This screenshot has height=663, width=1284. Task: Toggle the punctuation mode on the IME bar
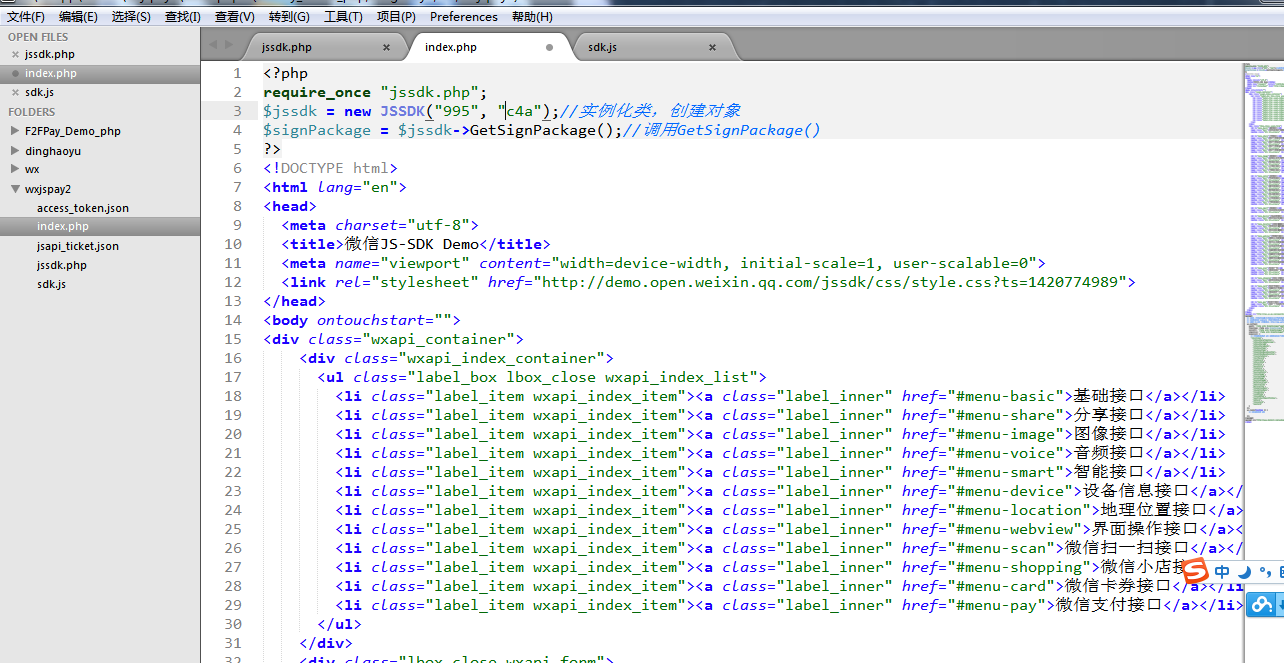(x=1264, y=572)
